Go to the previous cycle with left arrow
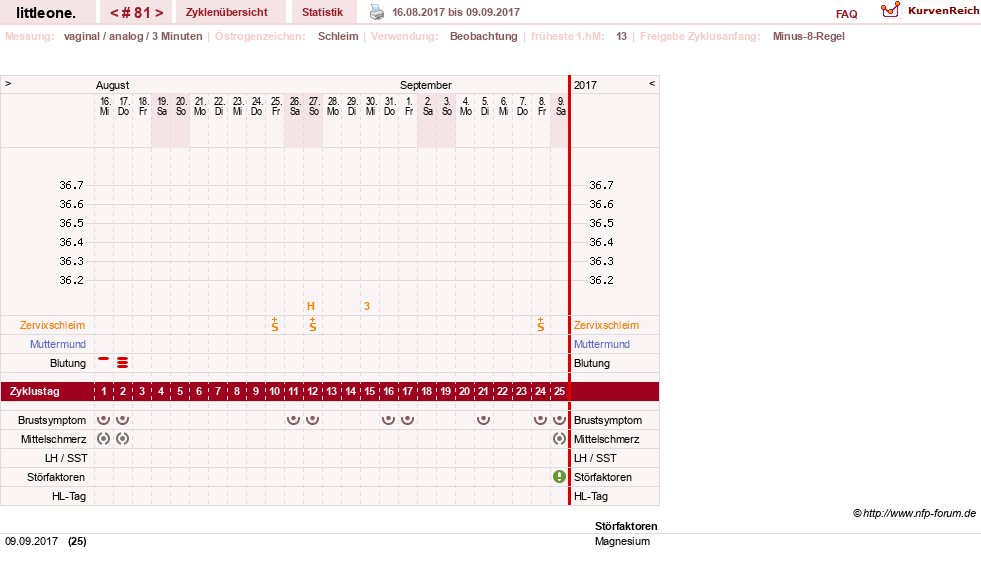This screenshot has width=981, height=565. (114, 13)
